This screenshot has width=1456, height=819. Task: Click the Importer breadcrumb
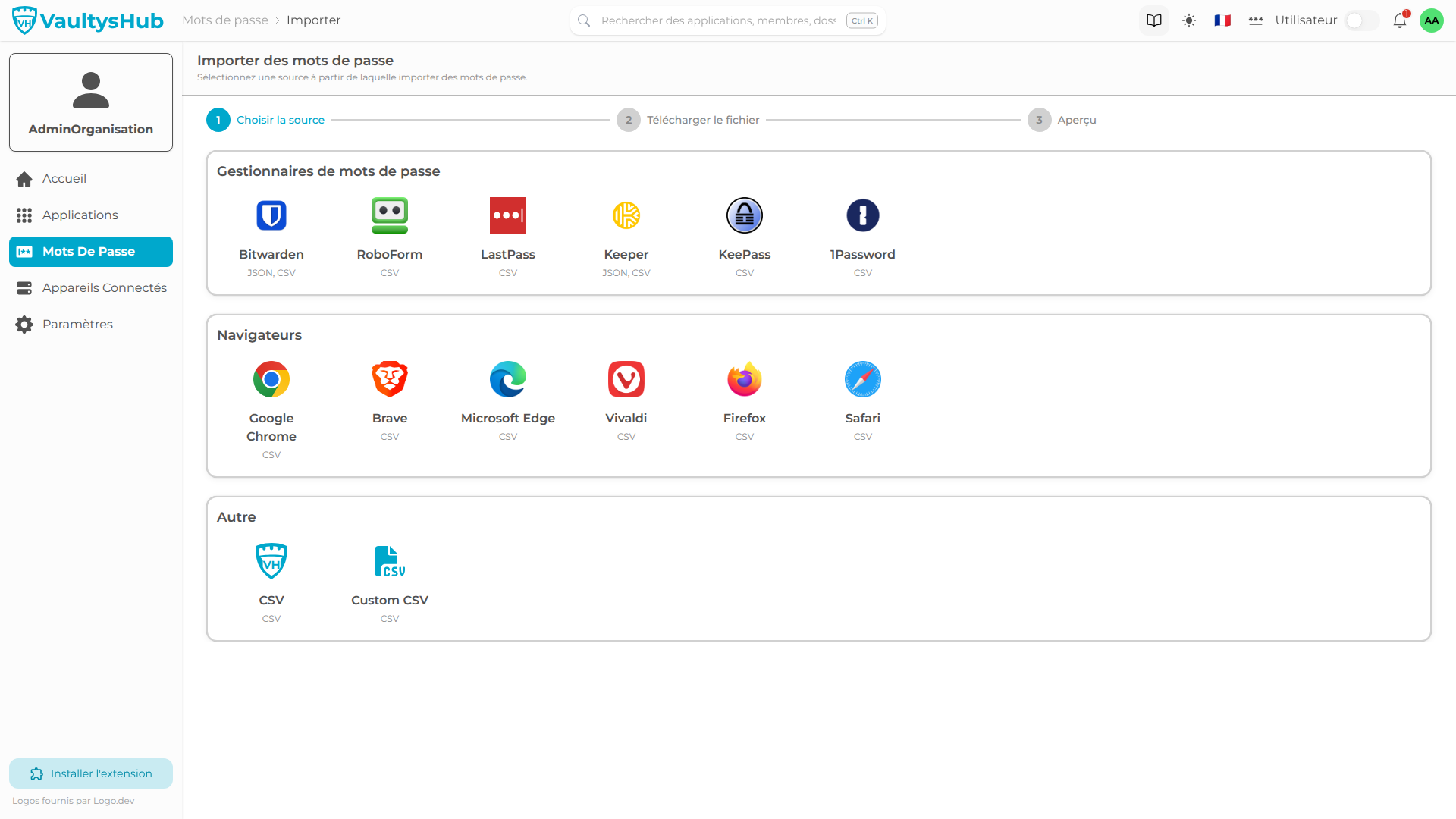(313, 20)
